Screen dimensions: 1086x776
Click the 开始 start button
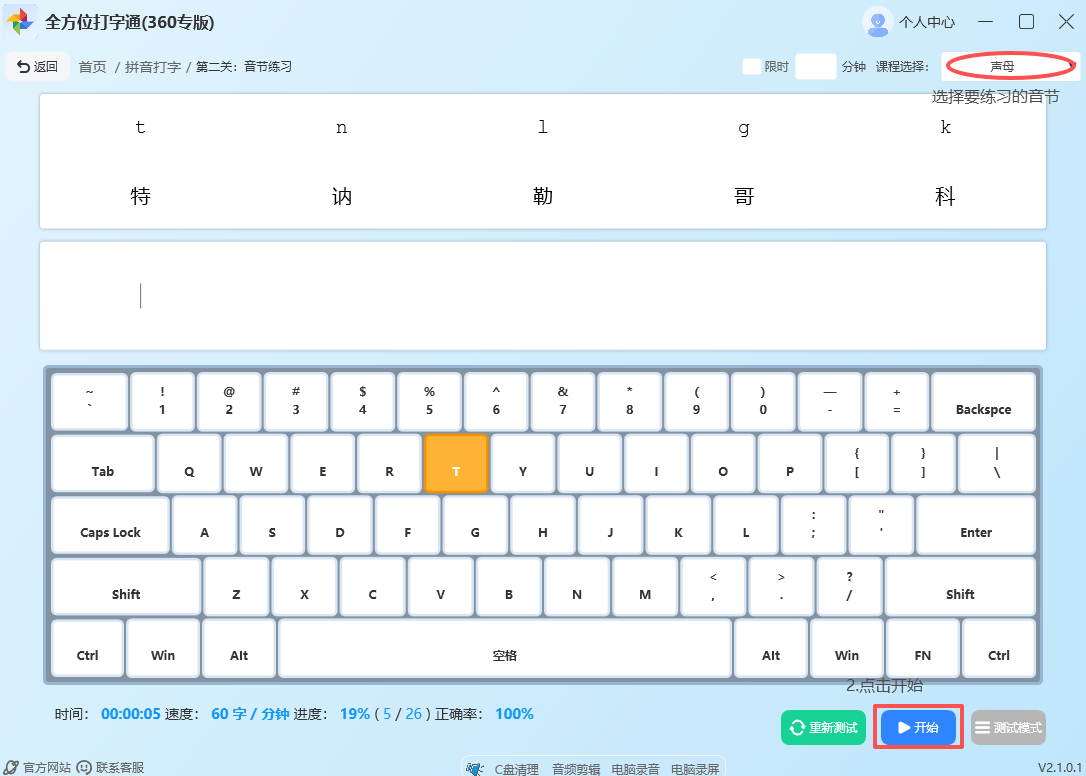pos(919,728)
